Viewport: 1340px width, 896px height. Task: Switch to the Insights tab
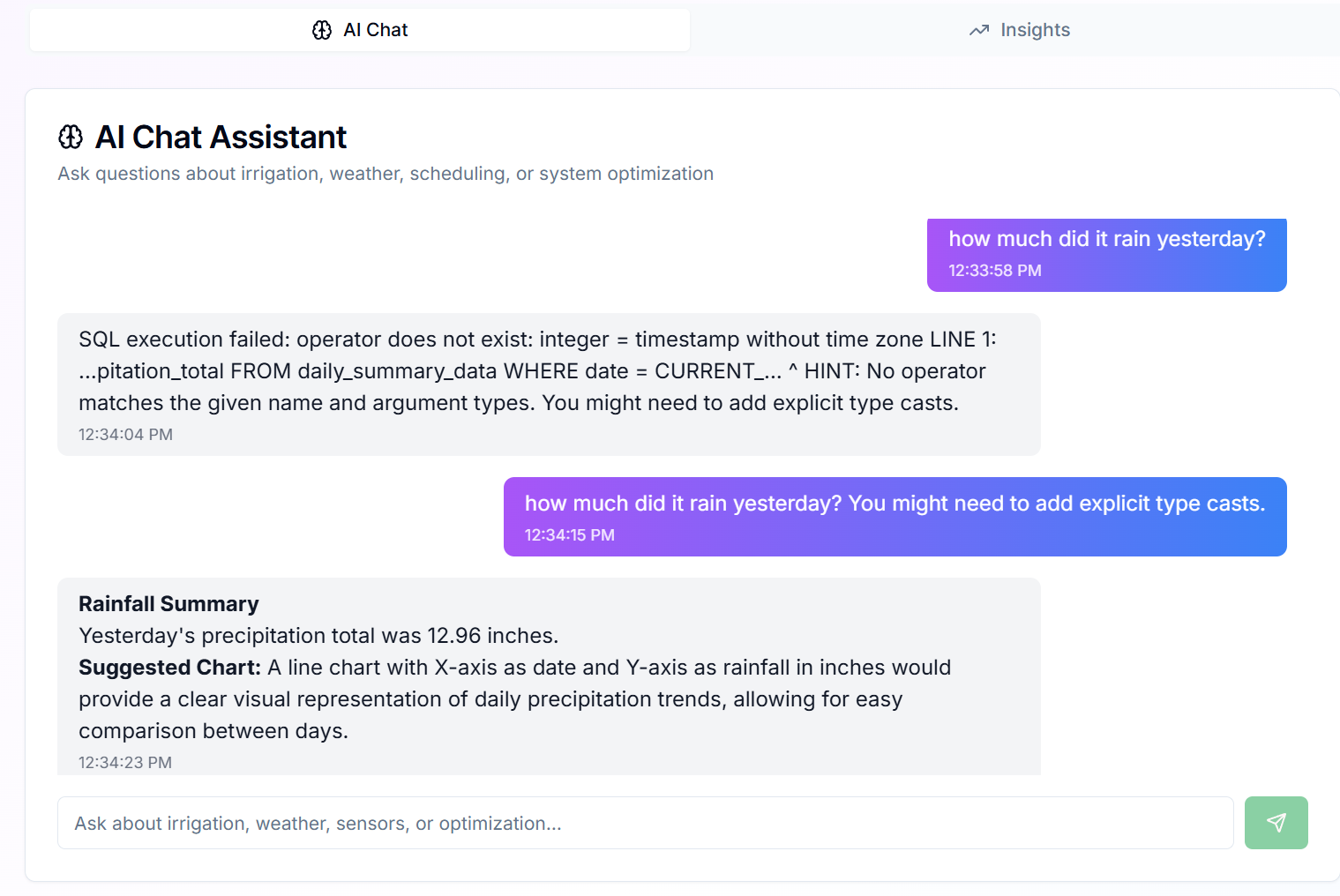click(1020, 30)
